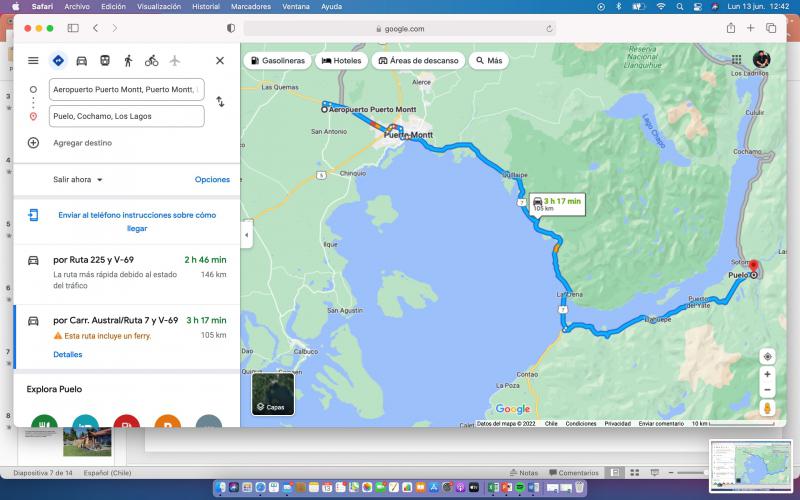Toggle the Hoteles filter chip
This screenshot has width=800, height=500.
click(x=341, y=61)
